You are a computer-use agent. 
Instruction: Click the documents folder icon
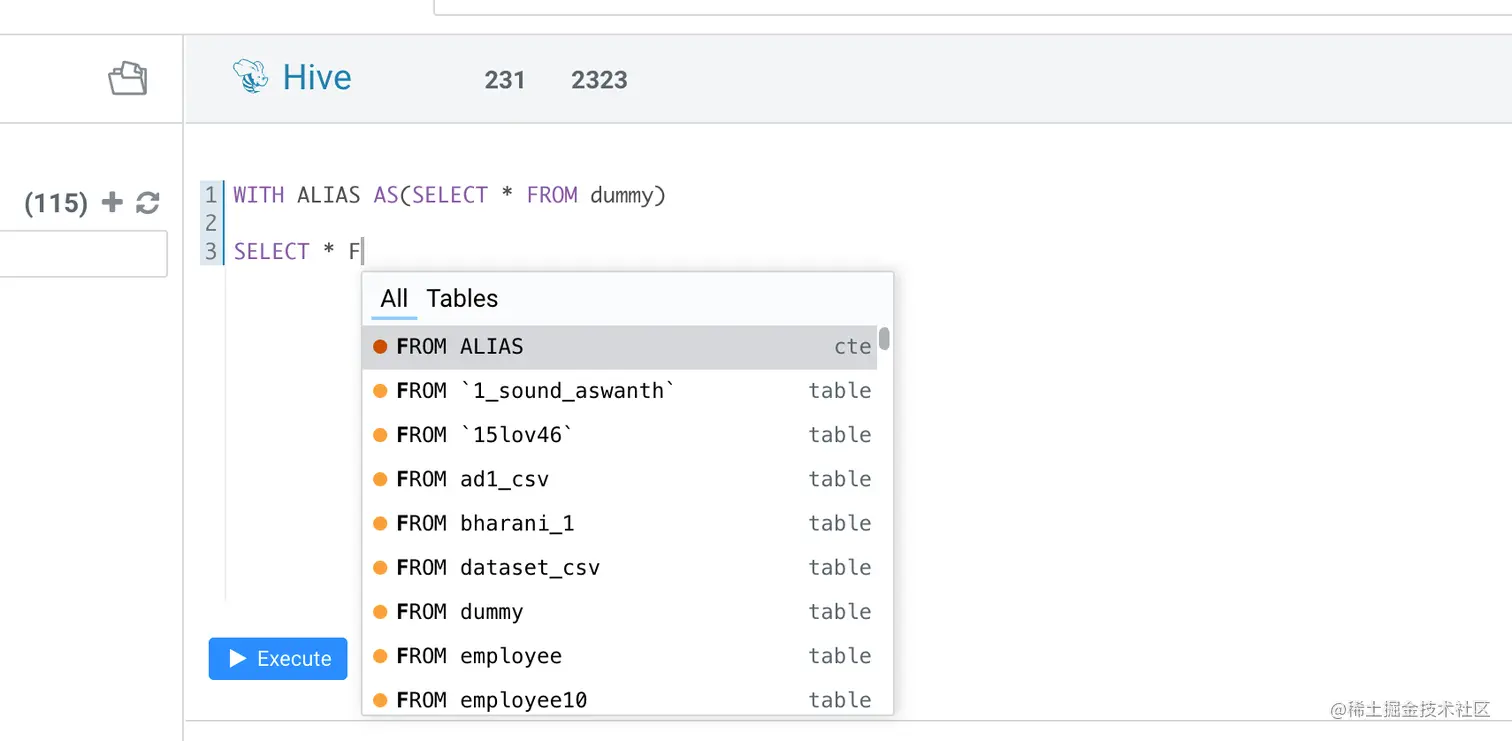click(128, 78)
